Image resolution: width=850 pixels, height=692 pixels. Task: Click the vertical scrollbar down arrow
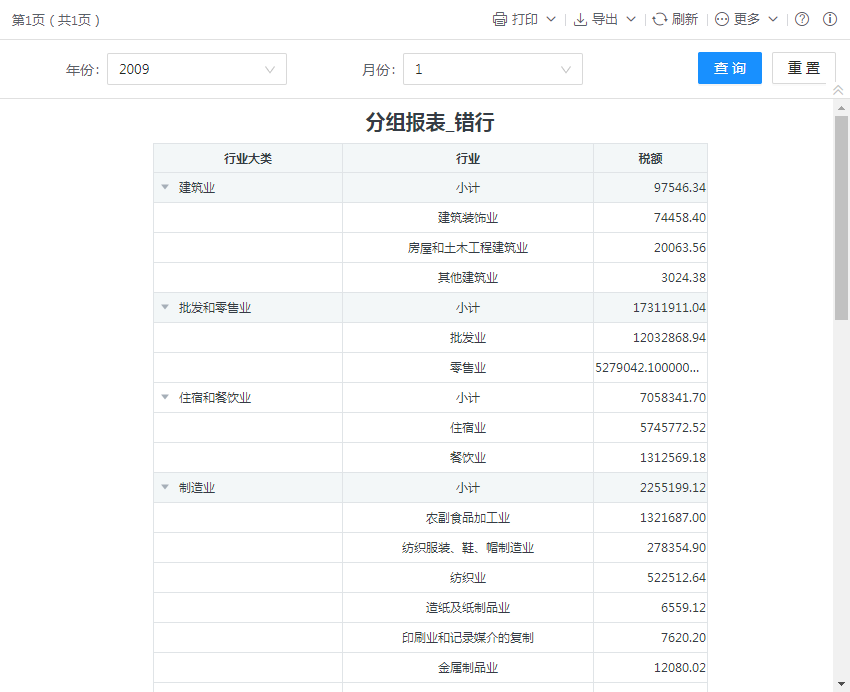[x=842, y=684]
